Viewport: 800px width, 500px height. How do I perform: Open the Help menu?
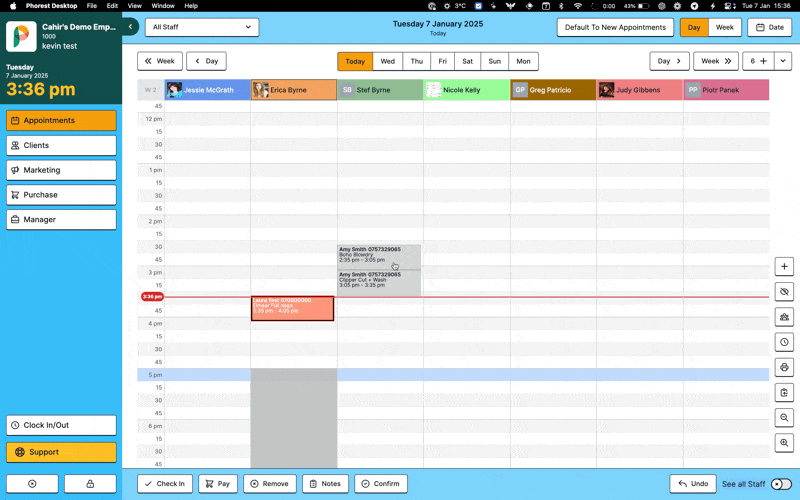coord(191,6)
